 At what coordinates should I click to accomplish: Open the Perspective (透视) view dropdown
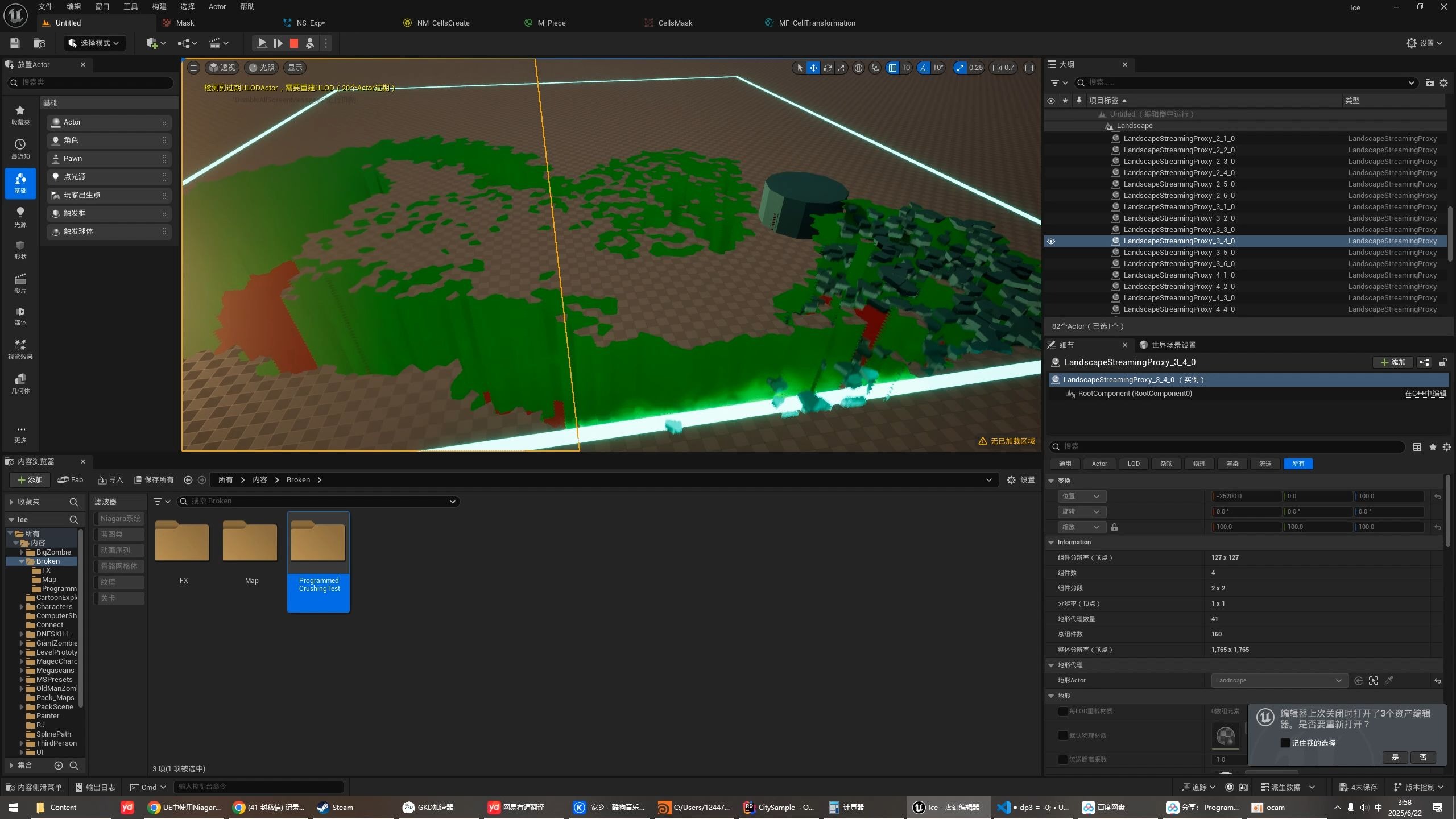point(222,68)
